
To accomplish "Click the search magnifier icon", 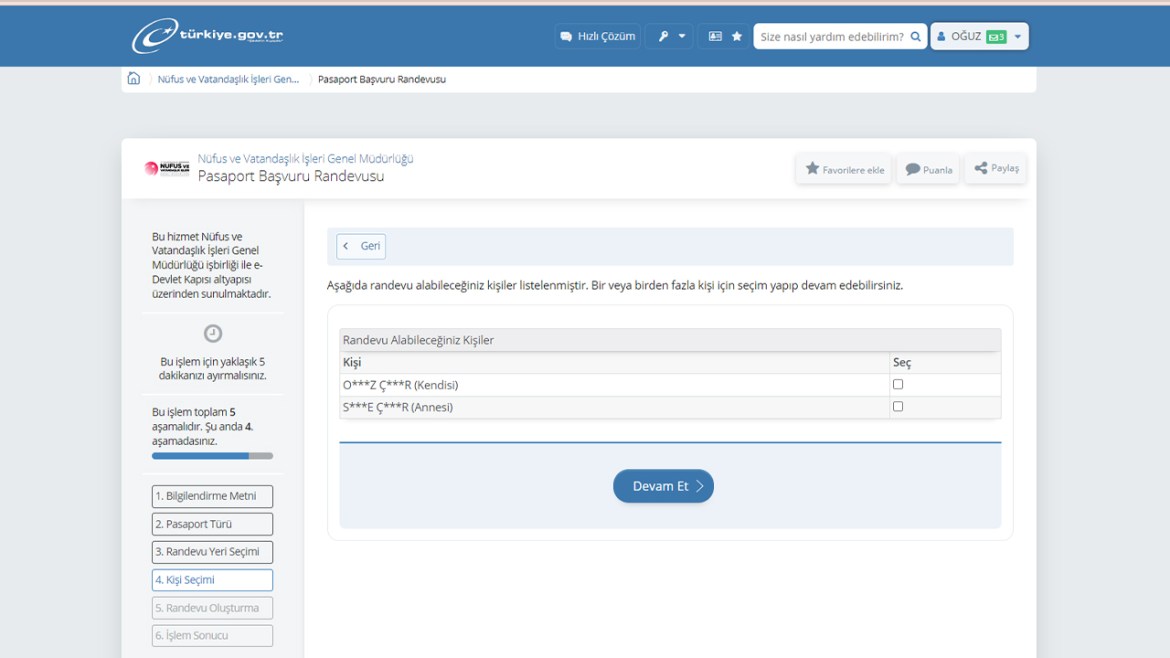I will pyautogui.click(x=915, y=37).
